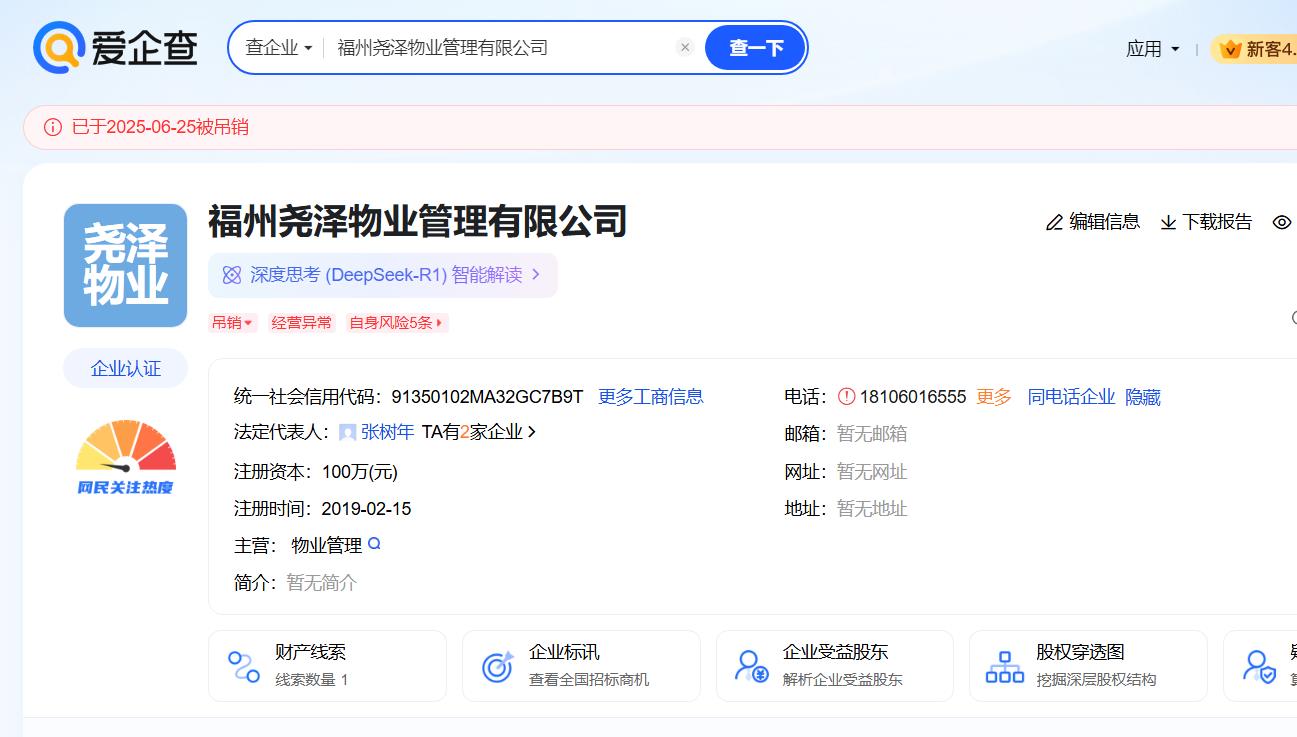Open 更多工商信息 link
Image resolution: width=1297 pixels, height=737 pixels.
(x=650, y=397)
